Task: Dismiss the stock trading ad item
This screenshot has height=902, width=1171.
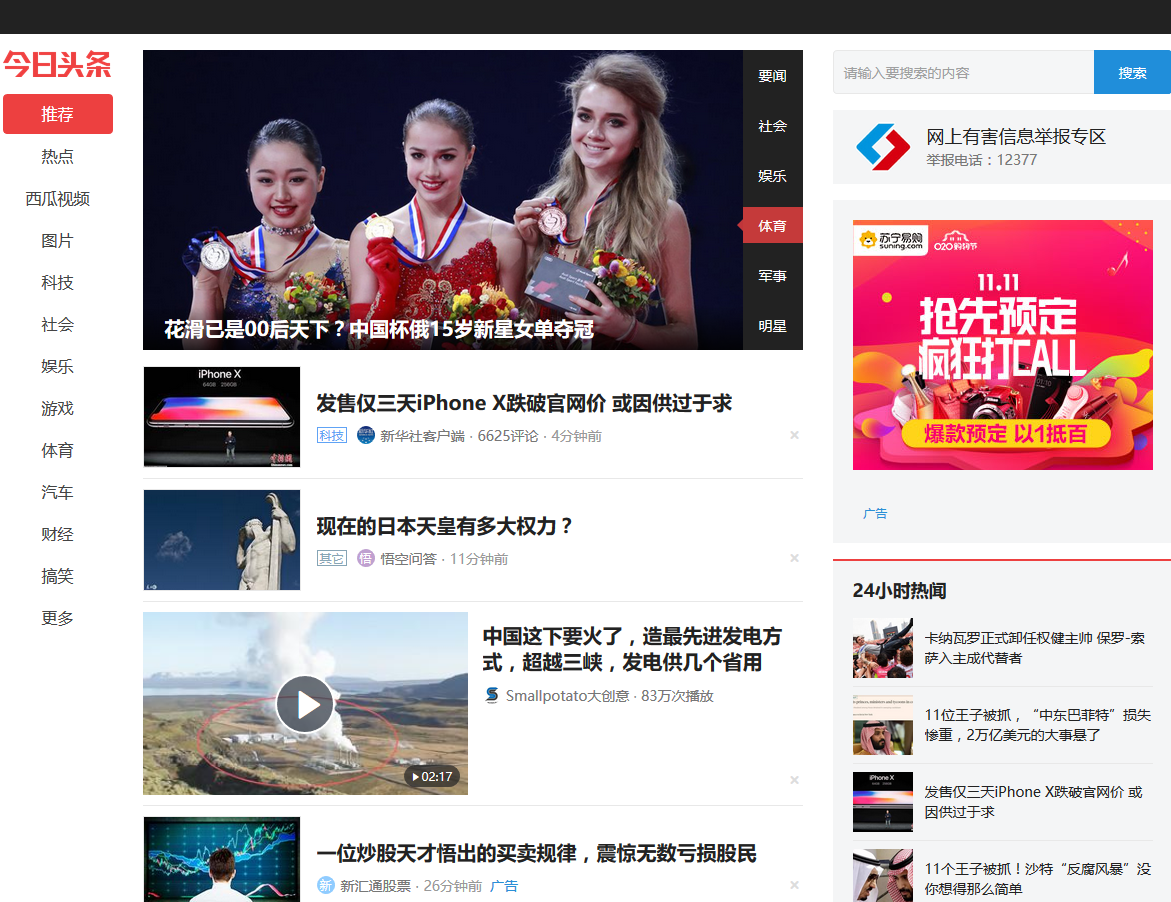Action: coord(795,886)
